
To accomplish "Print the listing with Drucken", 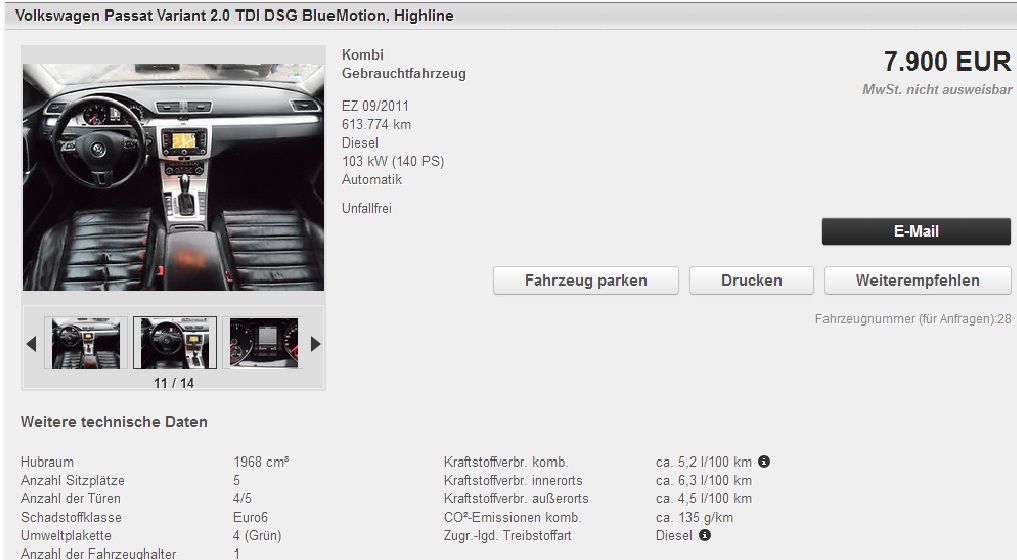I will pos(752,281).
